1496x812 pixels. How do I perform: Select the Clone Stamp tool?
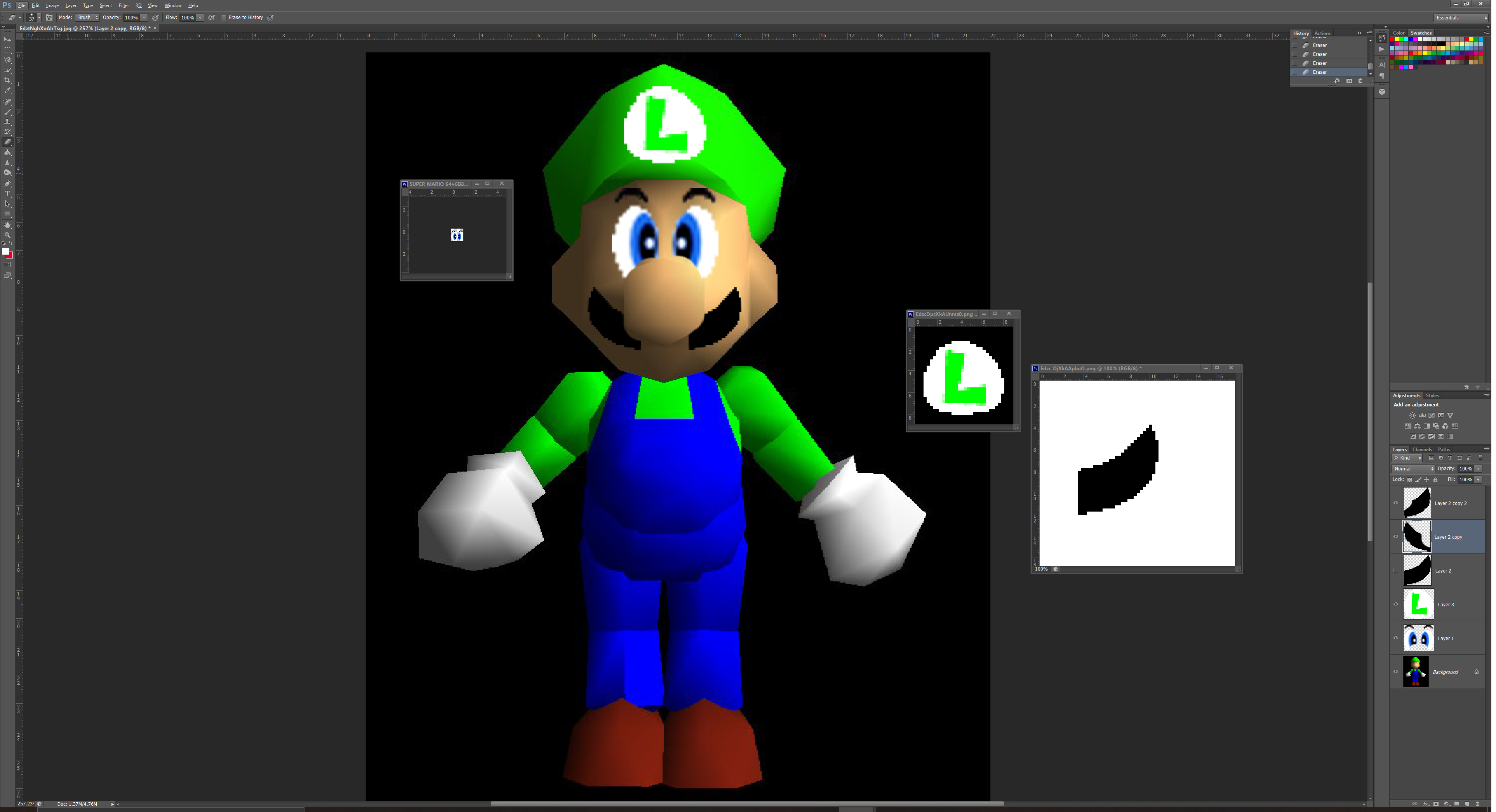(7, 122)
